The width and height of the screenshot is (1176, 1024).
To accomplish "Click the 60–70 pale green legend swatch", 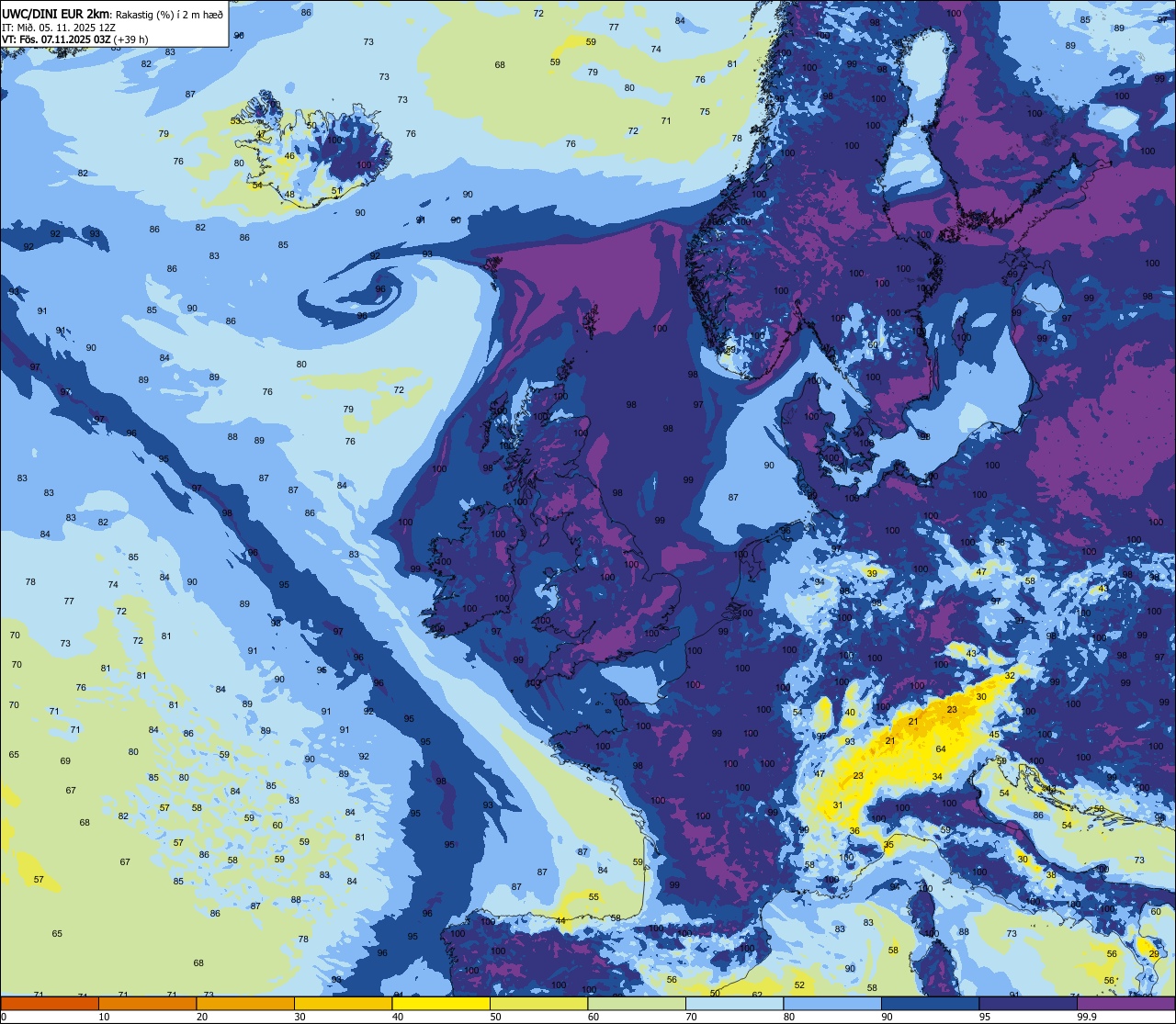I will point(637,1004).
